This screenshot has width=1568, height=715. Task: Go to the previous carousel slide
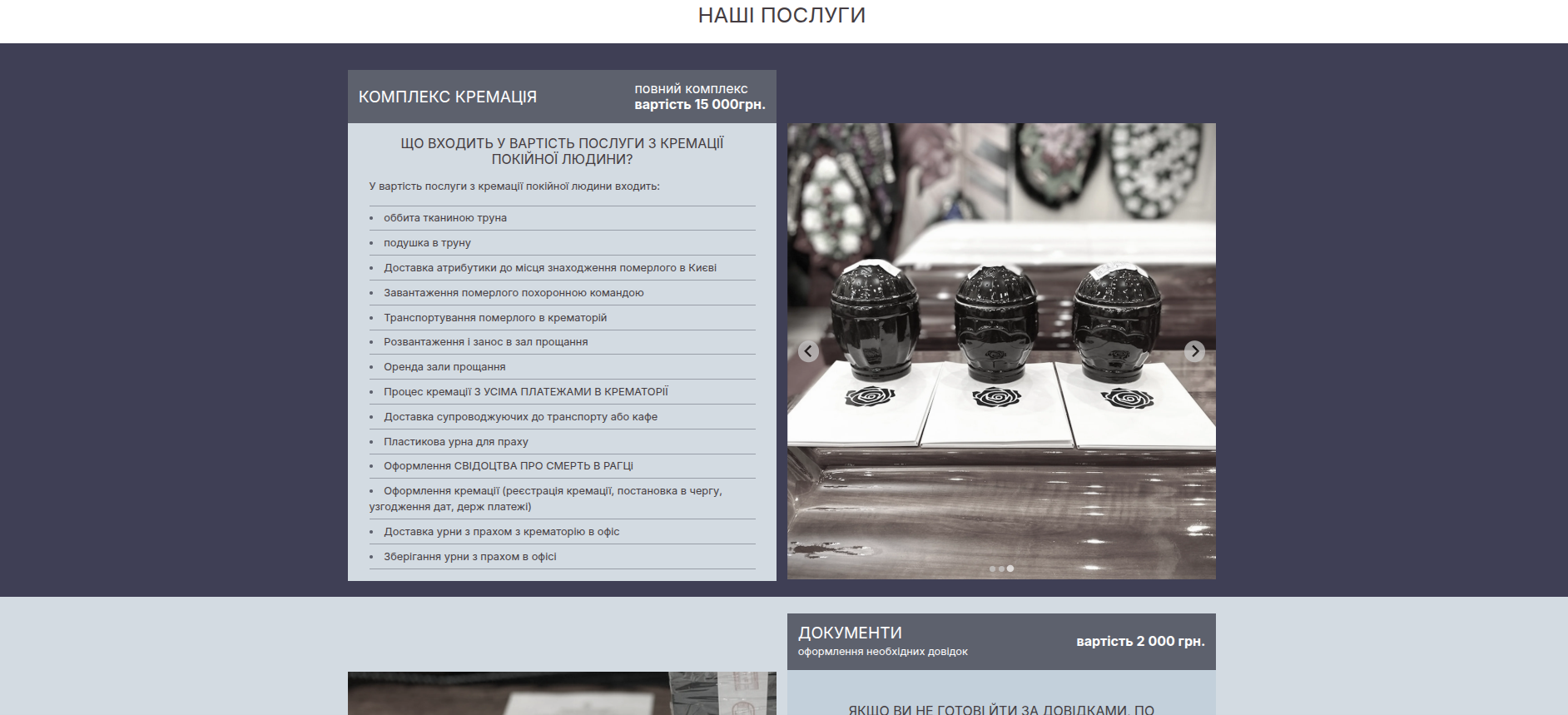[808, 351]
